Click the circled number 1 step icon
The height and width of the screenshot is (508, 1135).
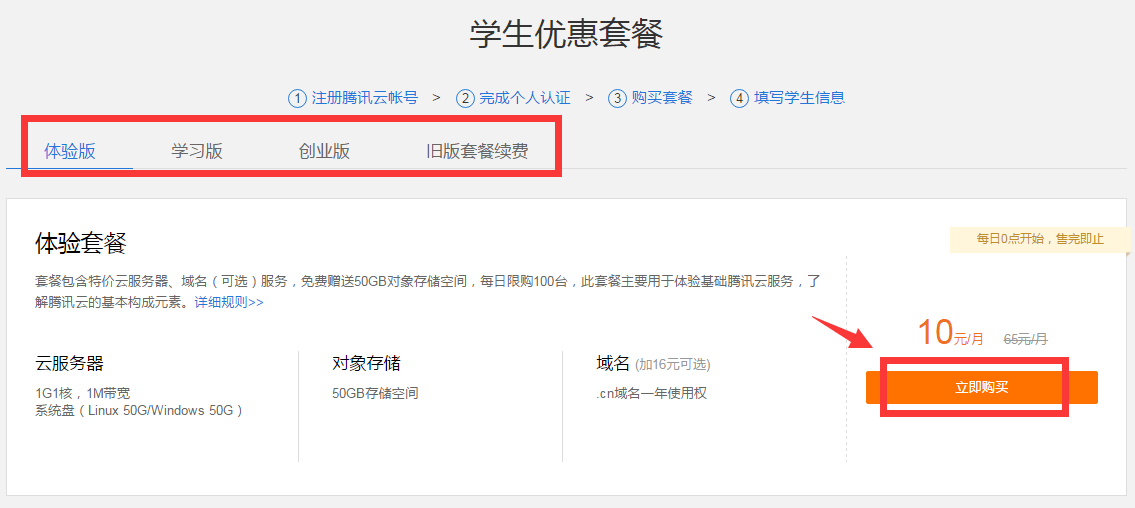(x=297, y=98)
